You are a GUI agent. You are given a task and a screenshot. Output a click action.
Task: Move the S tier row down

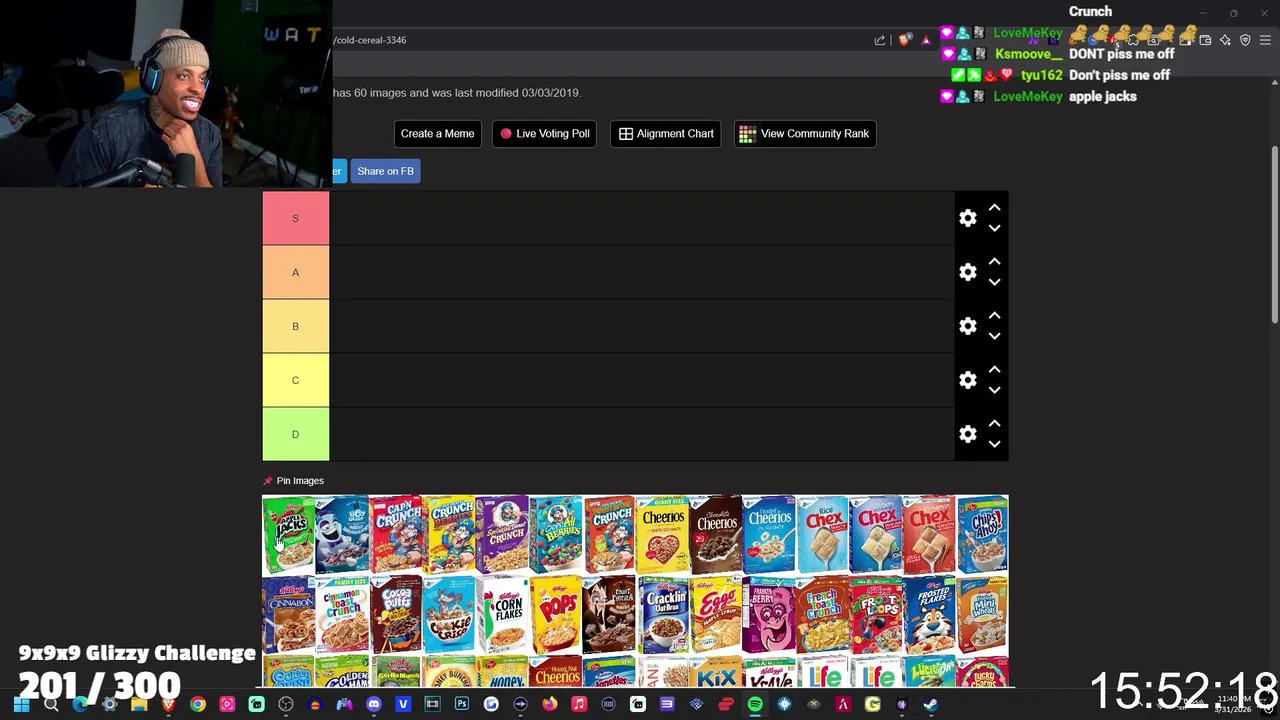tap(994, 228)
